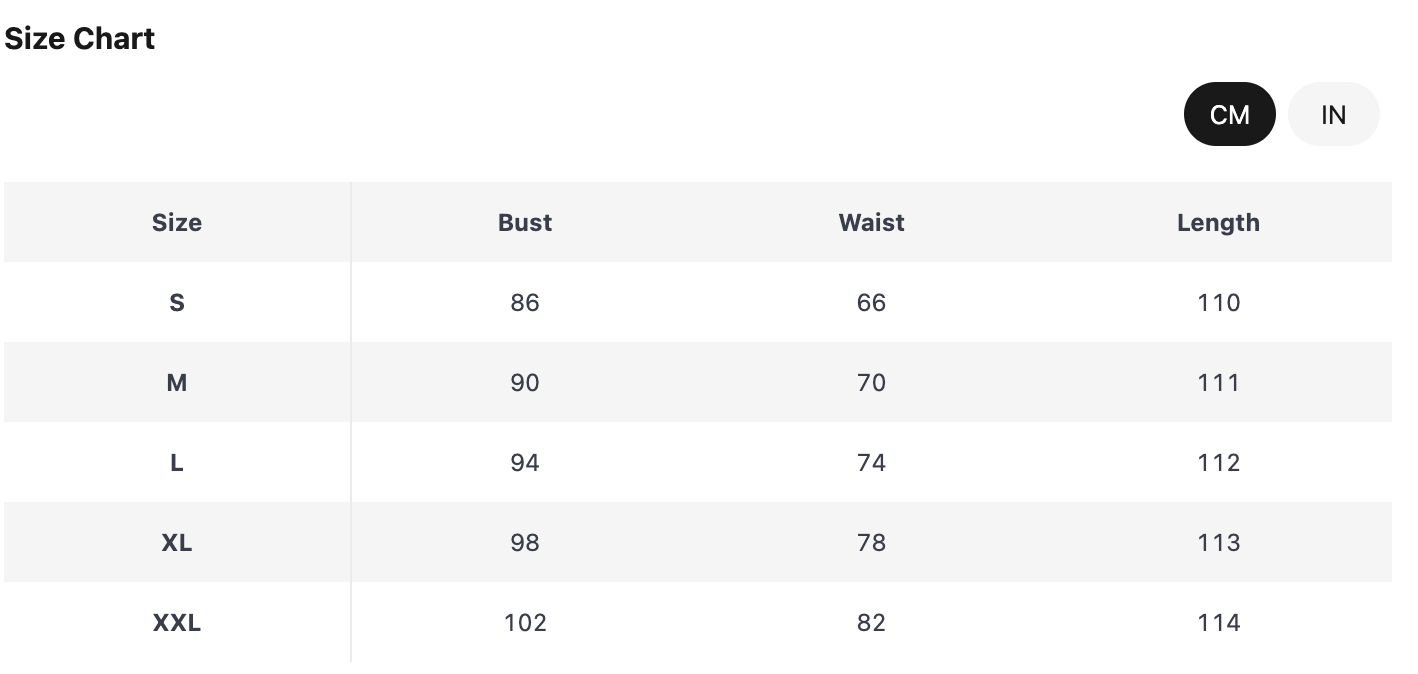Select the S size row label

pos(177,302)
